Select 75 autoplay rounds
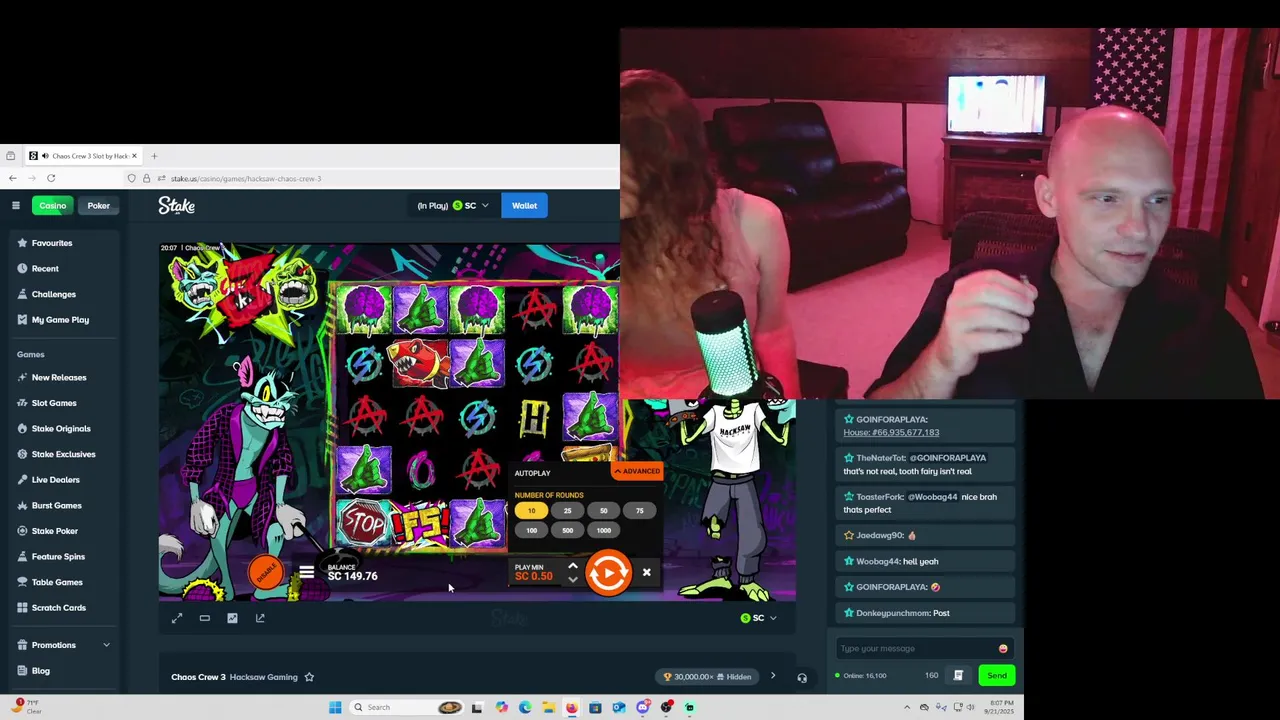This screenshot has height=720, width=1280. point(639,511)
